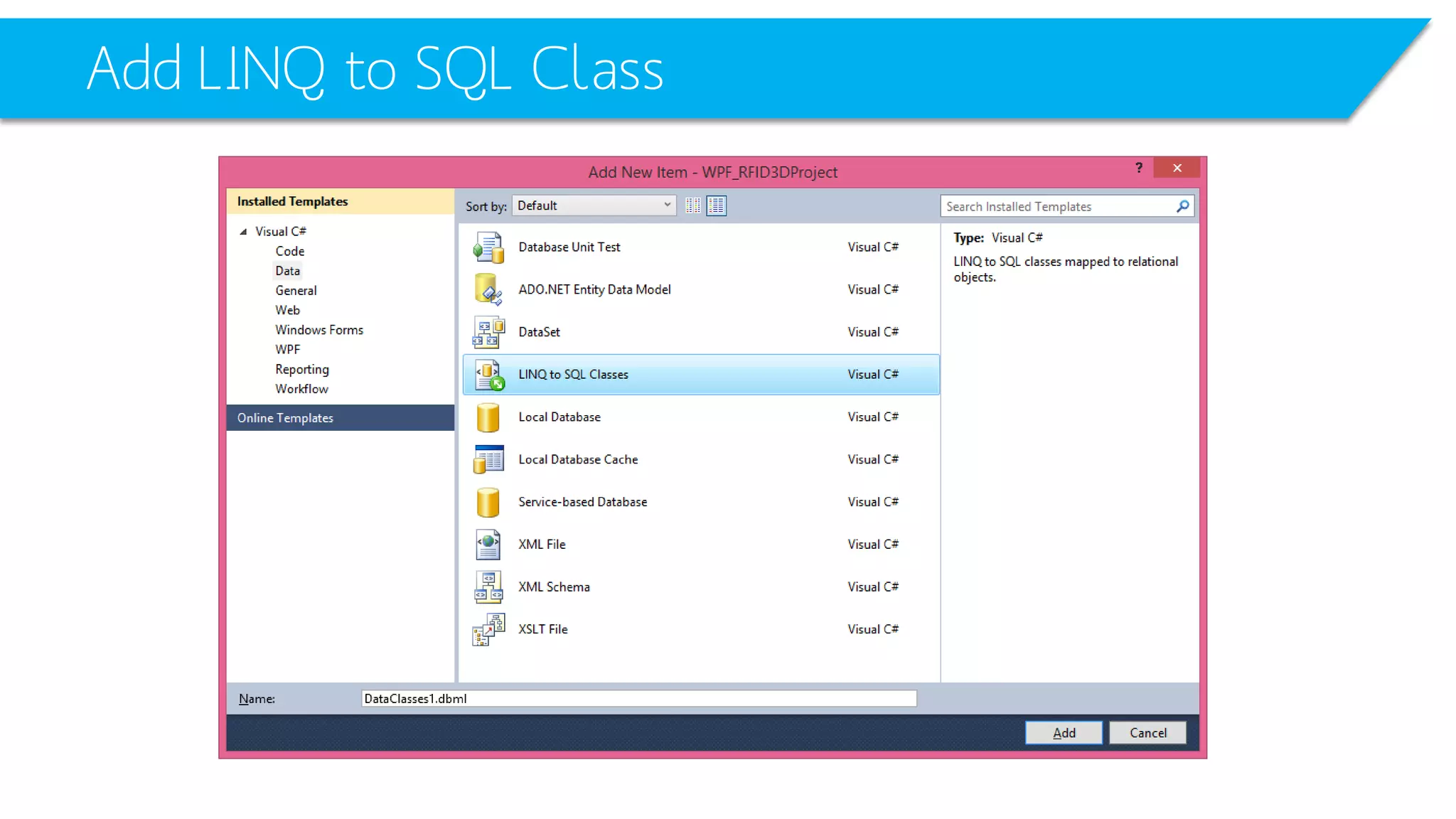Viewport: 1456px width, 819px height.
Task: Select the ADO.NET Entity Data Model label
Action: pos(594,289)
